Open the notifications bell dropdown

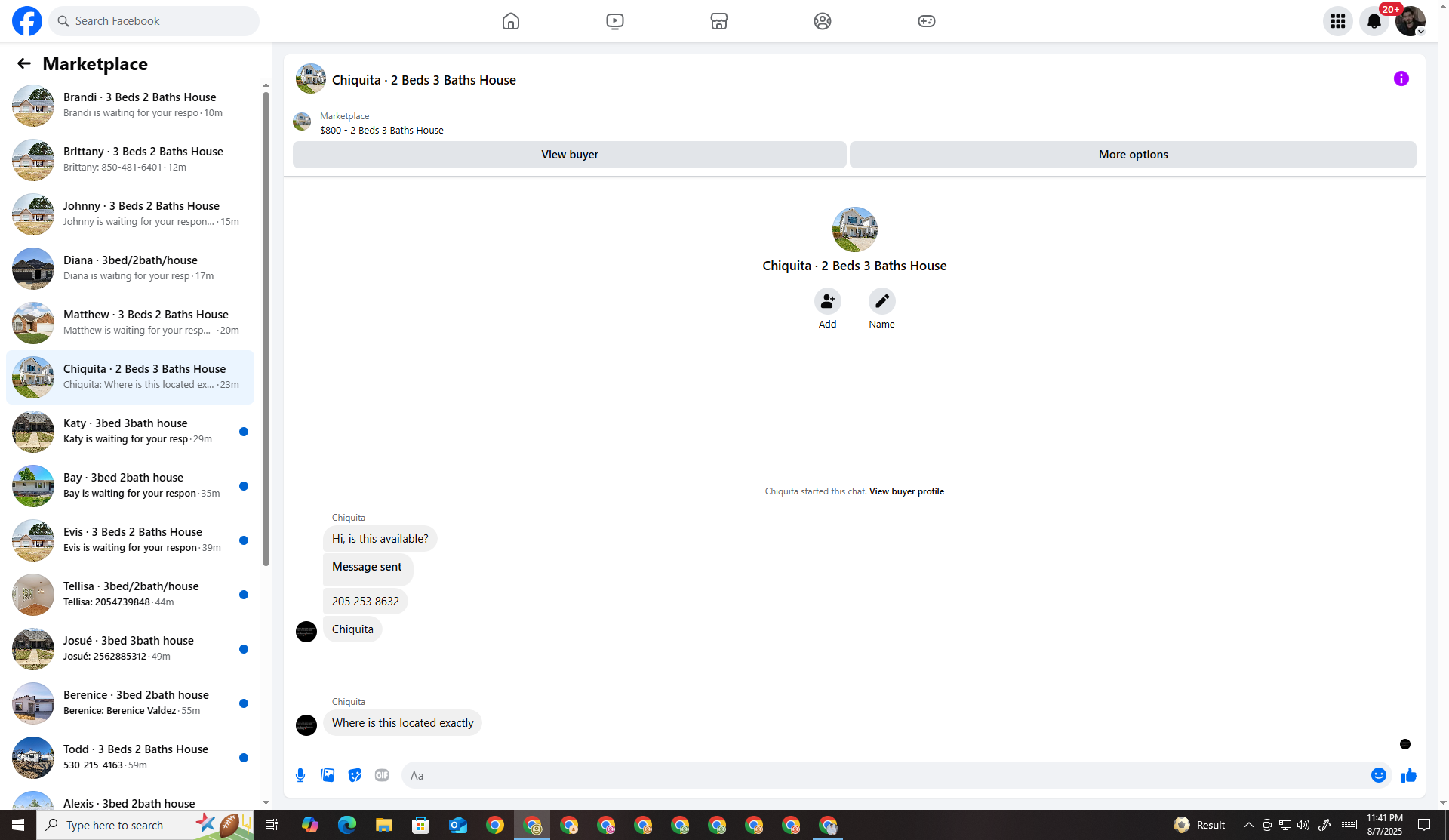click(1374, 21)
